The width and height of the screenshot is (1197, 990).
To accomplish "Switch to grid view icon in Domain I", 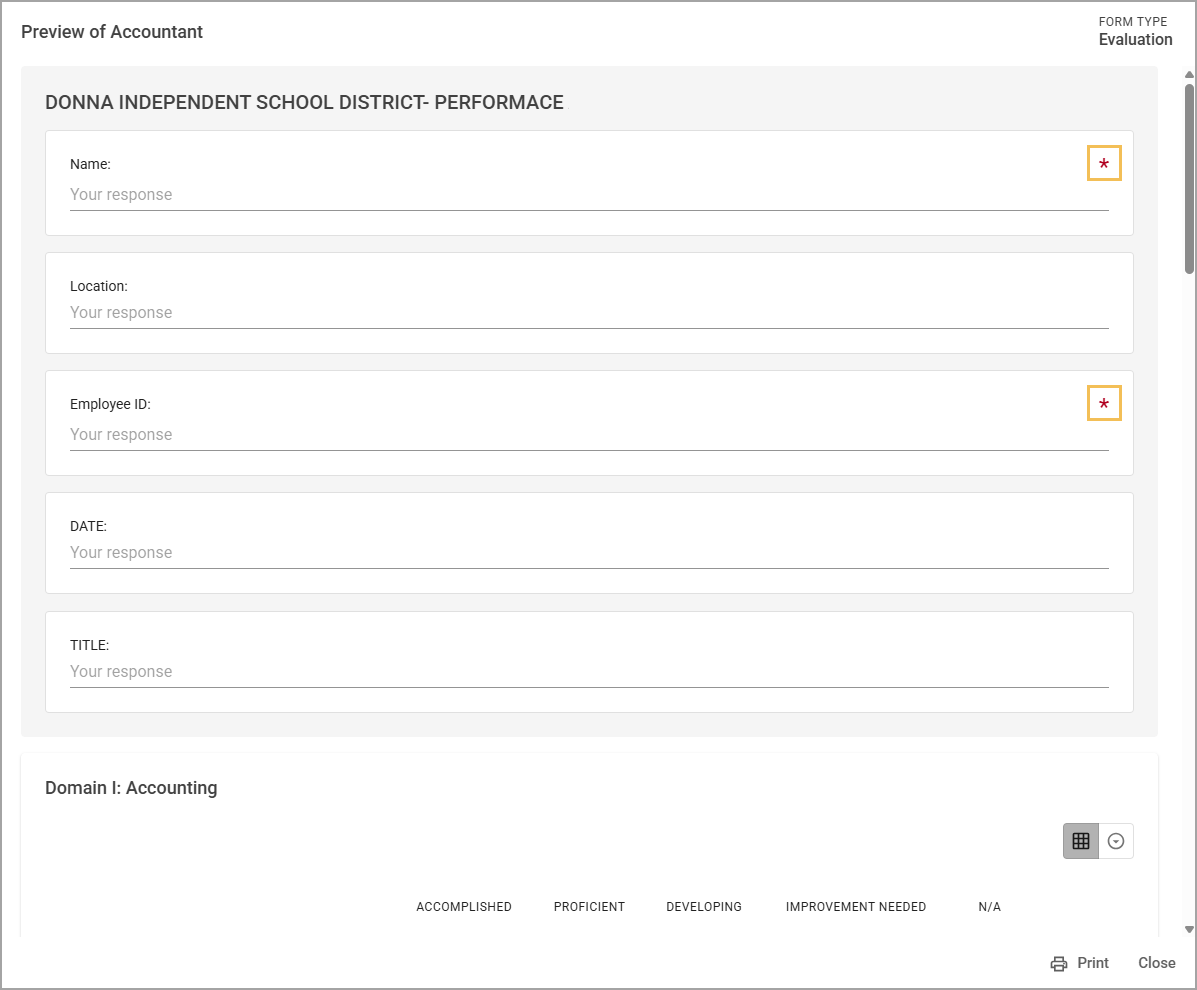I will pos(1081,841).
